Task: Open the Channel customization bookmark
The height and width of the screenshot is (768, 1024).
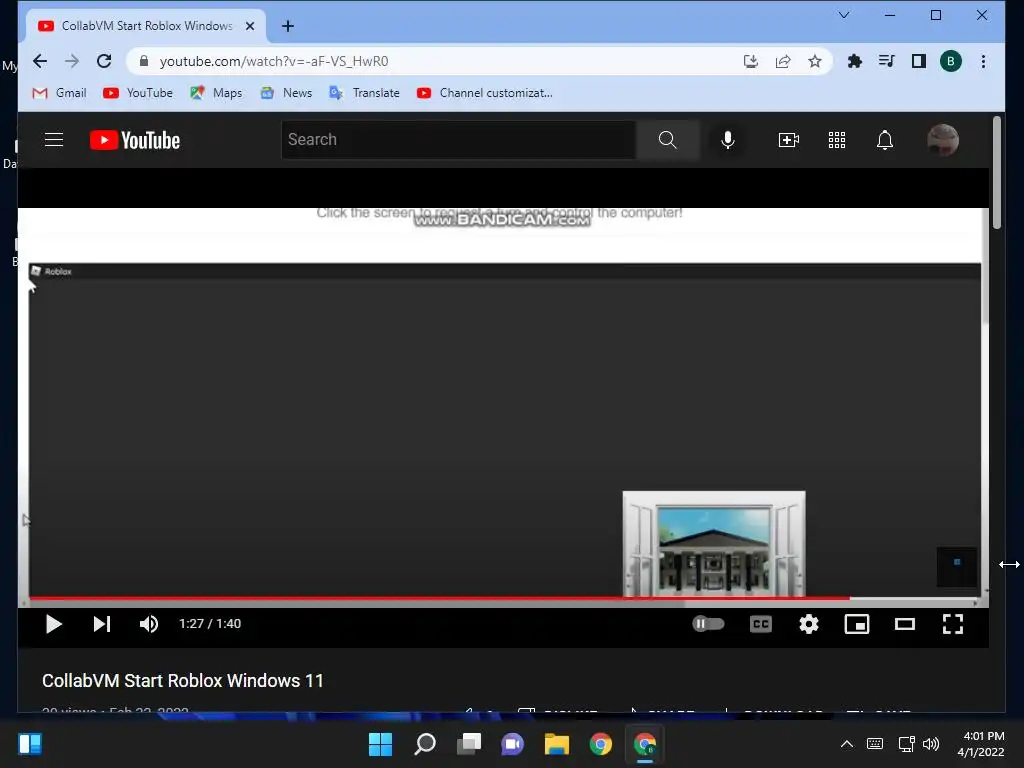Action: (x=485, y=93)
